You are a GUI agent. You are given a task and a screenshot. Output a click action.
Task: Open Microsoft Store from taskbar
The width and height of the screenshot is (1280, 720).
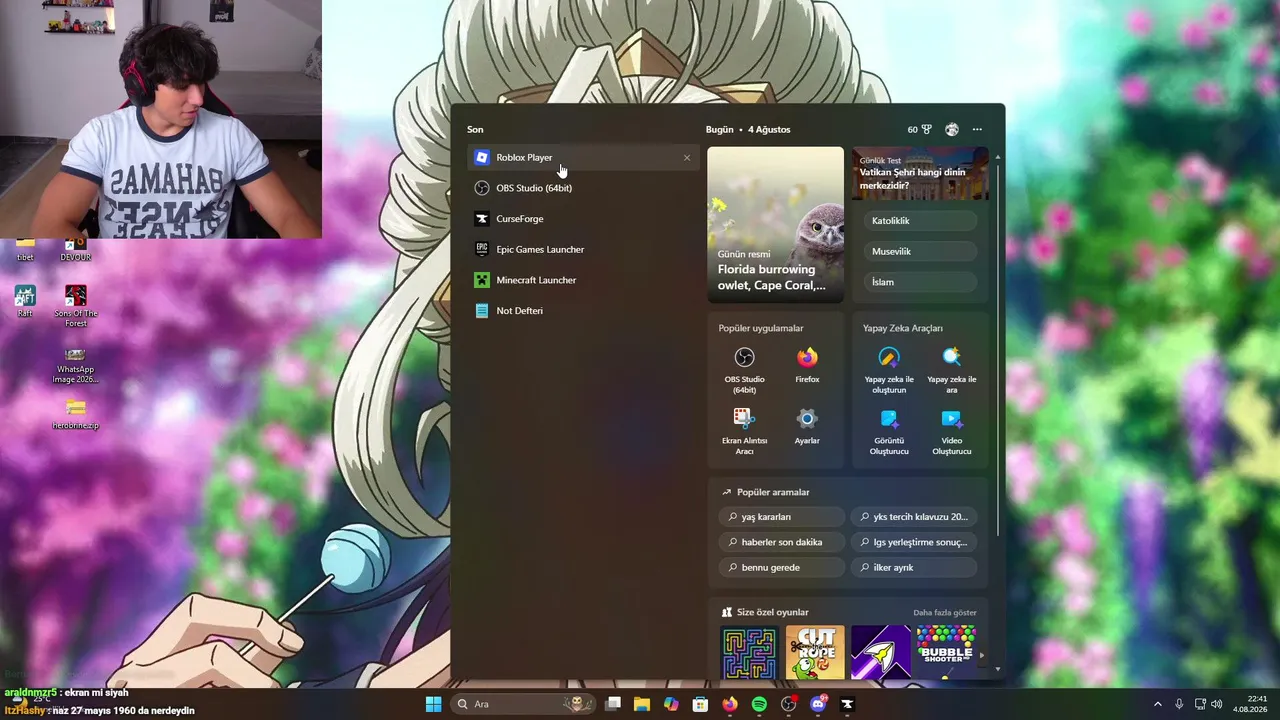701,704
